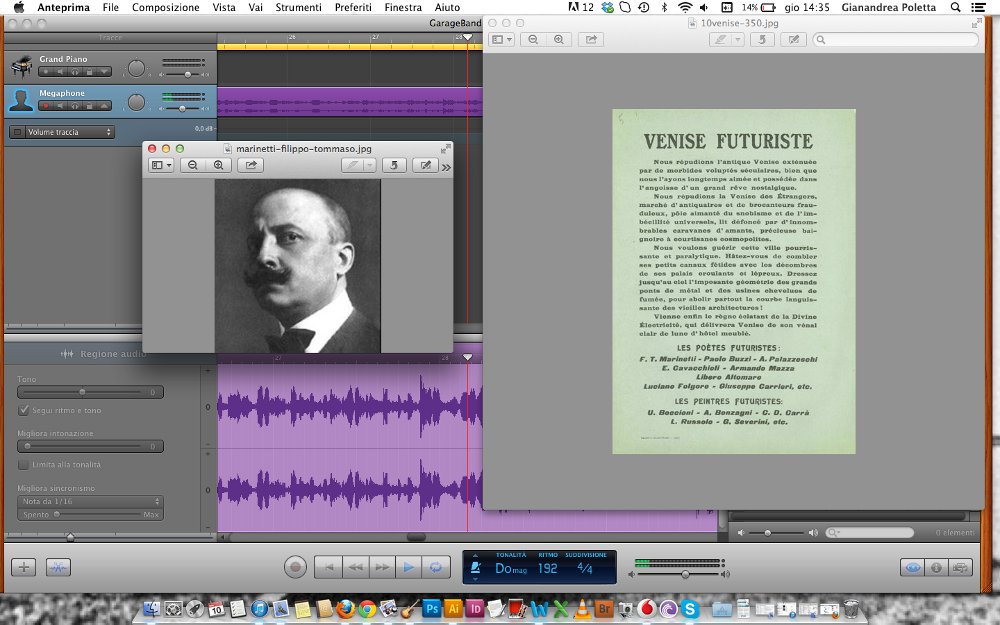The width and height of the screenshot is (1000, 625).
Task: Open the Vista menu
Action: pyautogui.click(x=224, y=8)
